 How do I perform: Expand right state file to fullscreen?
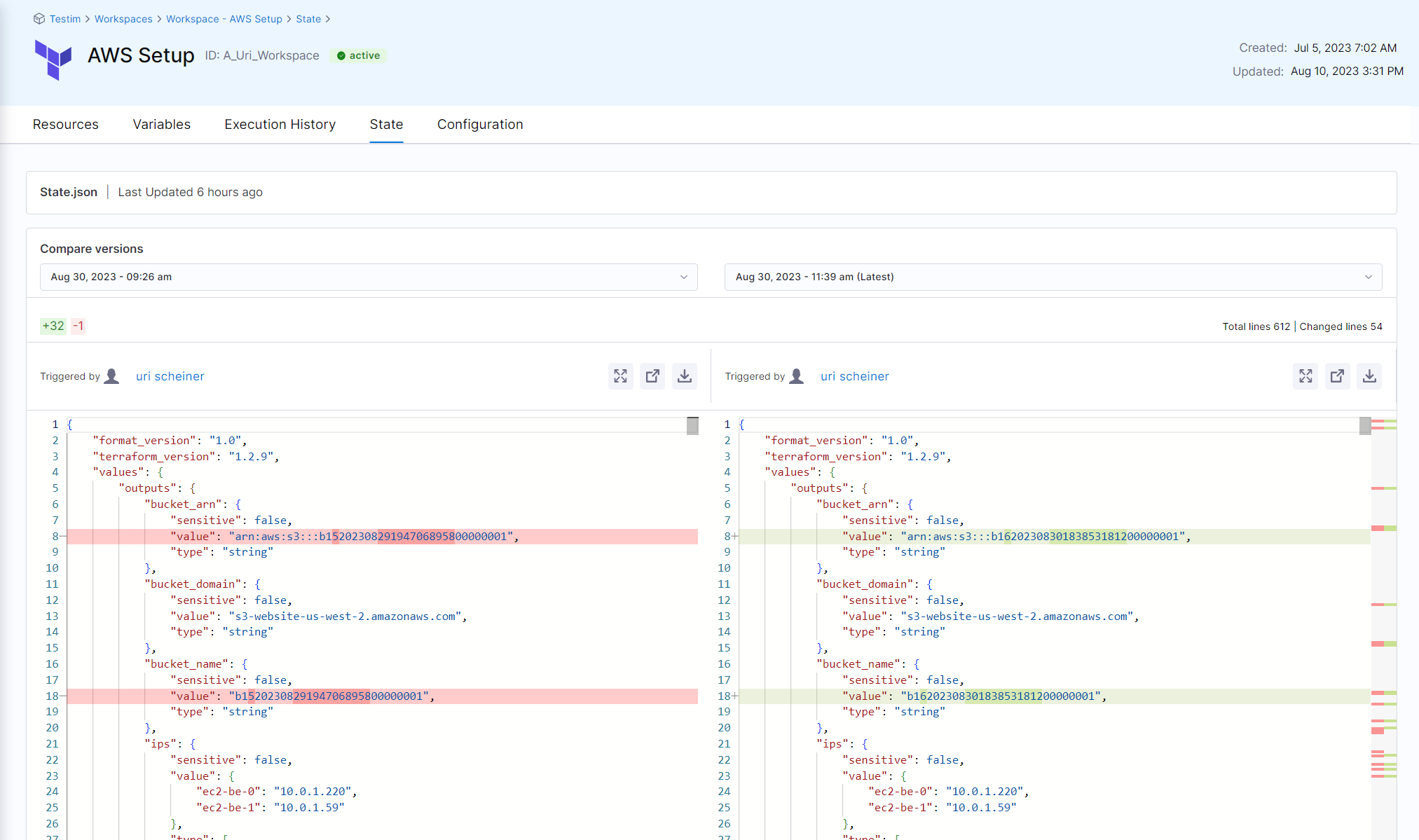tap(1305, 376)
